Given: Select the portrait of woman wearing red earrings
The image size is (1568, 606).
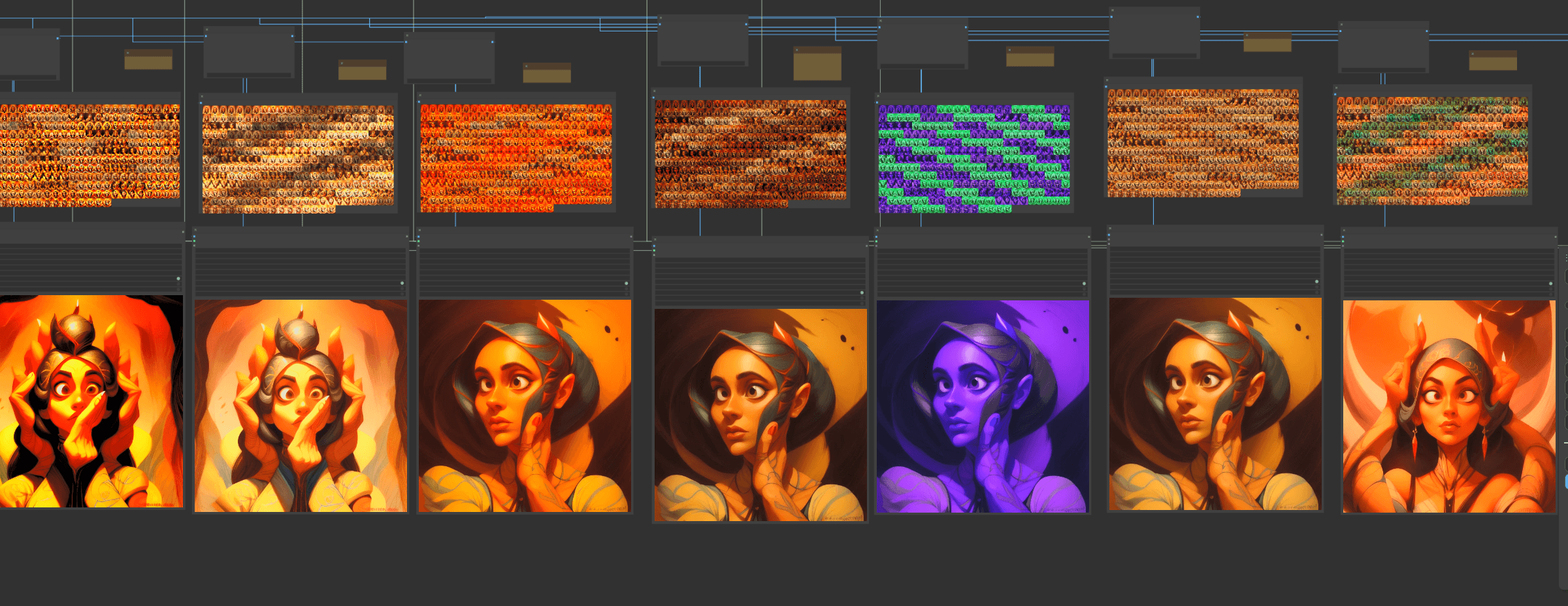Looking at the screenshot, I should tap(1449, 406).
